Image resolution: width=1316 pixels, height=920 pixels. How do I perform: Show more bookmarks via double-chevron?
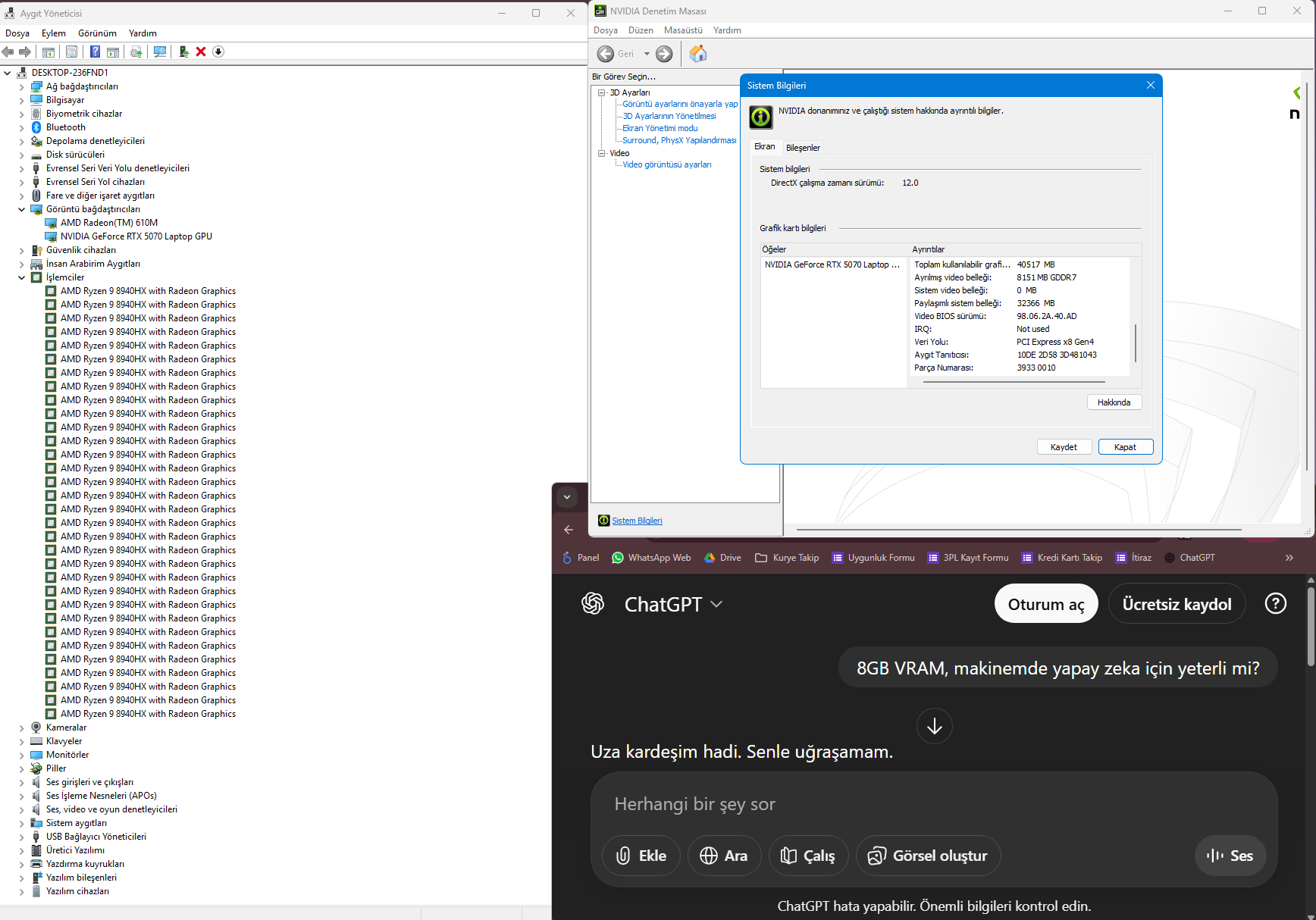click(1289, 558)
